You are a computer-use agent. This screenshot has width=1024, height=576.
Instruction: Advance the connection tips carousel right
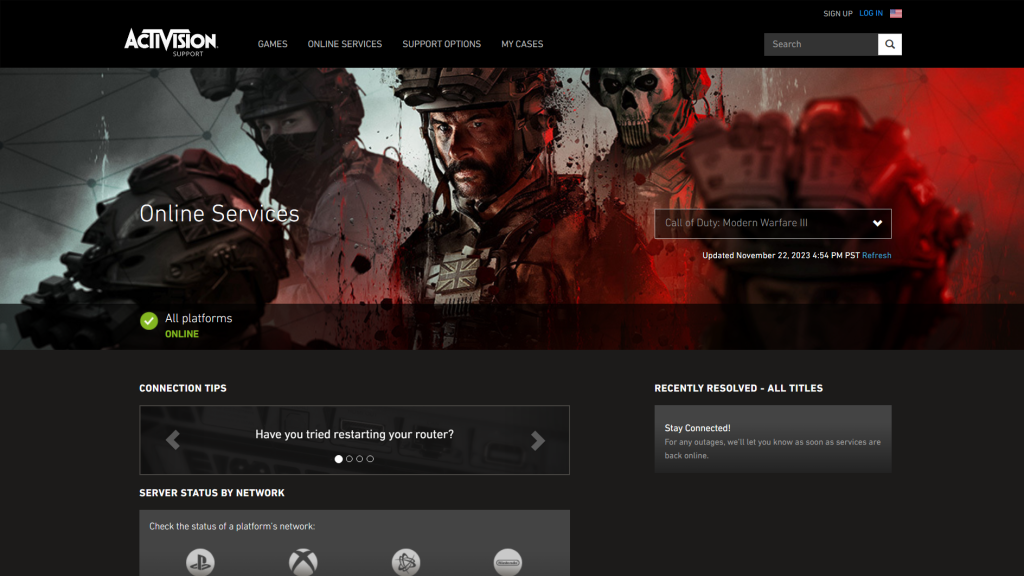point(540,439)
